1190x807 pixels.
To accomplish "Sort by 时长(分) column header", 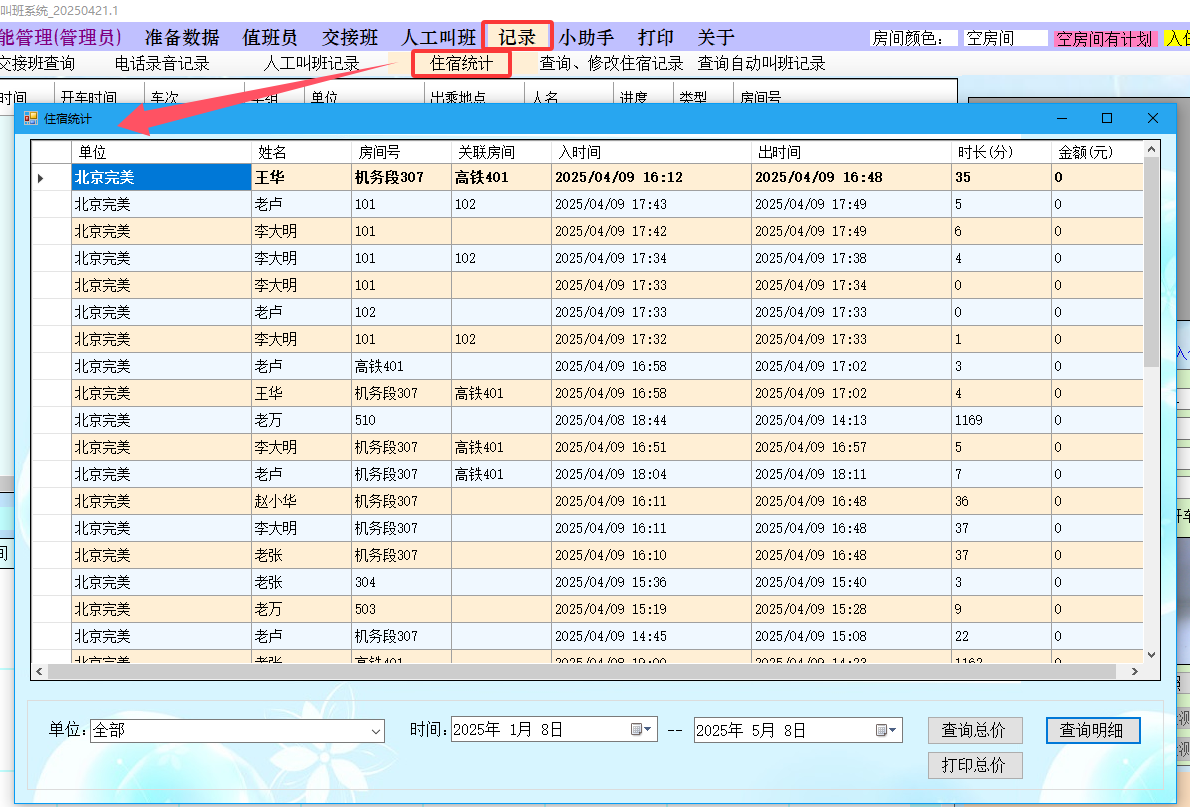I will 1002,152.
